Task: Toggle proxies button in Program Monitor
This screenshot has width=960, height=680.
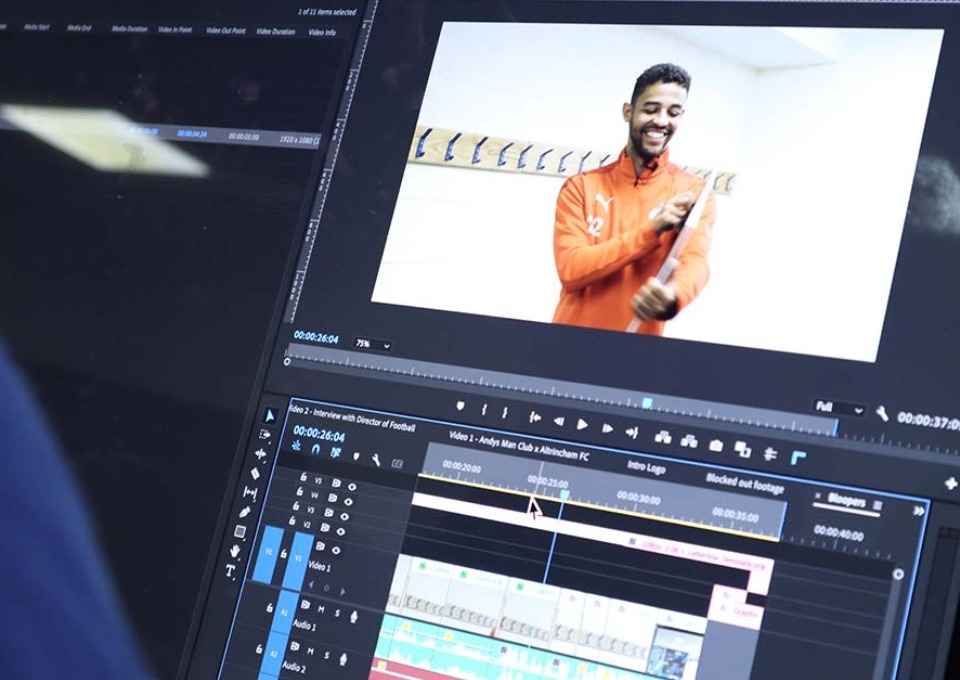Action: (770, 454)
